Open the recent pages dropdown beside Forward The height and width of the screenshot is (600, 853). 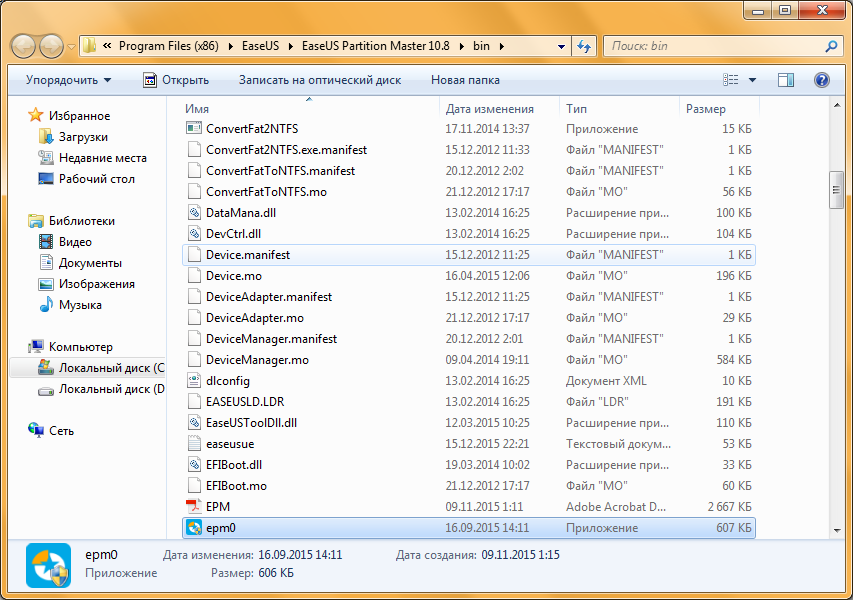71,47
